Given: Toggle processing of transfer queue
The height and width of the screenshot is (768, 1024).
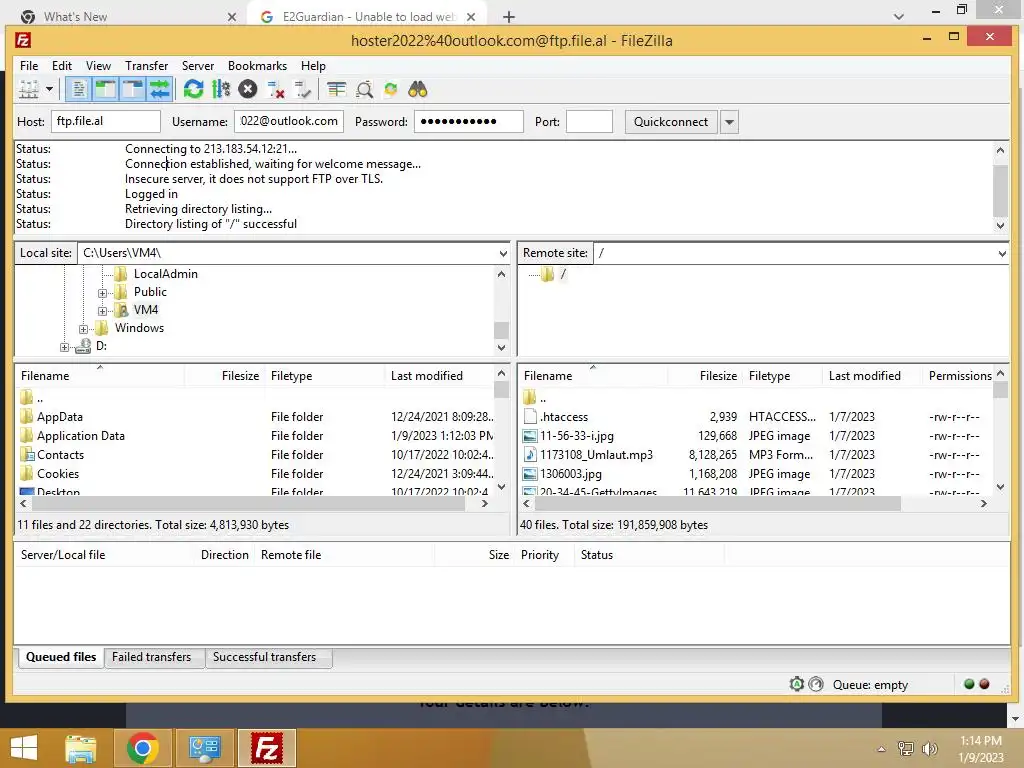Looking at the screenshot, I should (221, 89).
